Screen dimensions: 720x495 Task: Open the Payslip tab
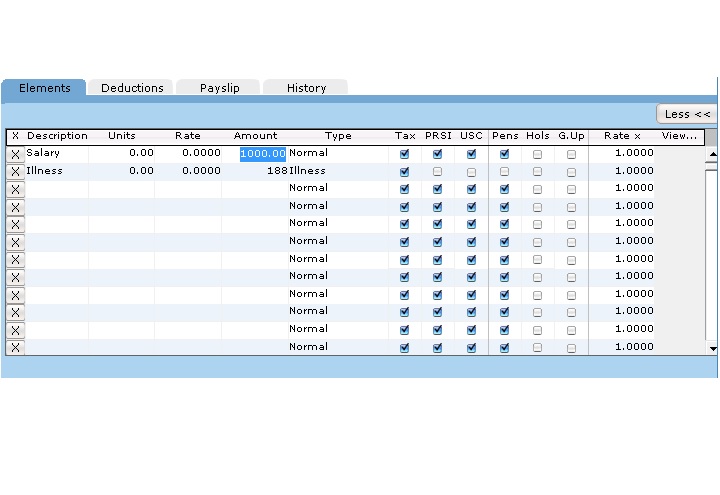217,88
